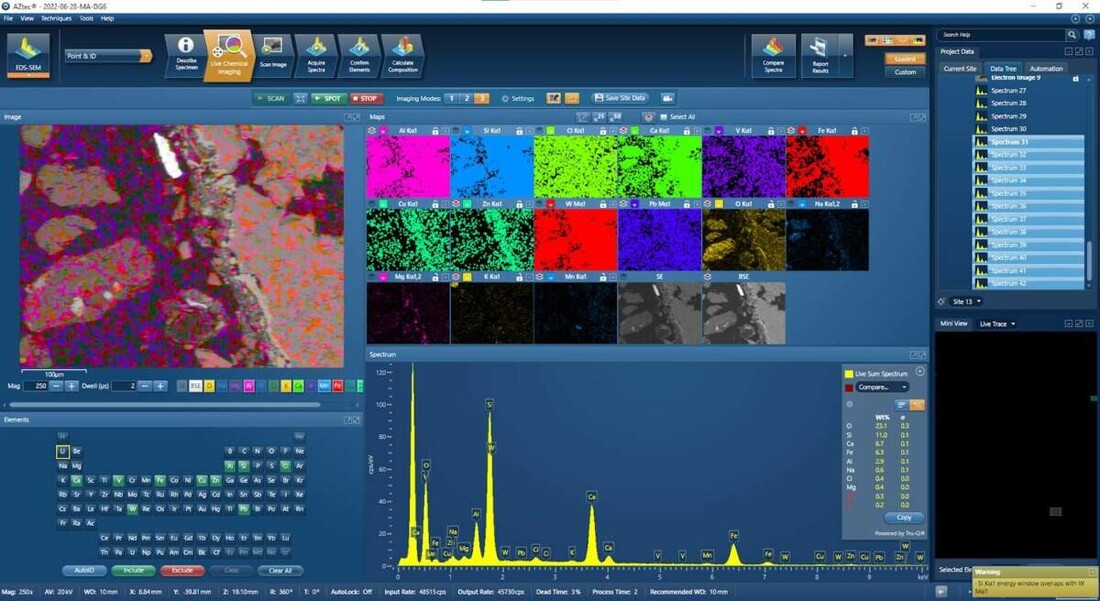1100x601 pixels.
Task: Click the Compare Spectra icon
Action: pos(773,52)
